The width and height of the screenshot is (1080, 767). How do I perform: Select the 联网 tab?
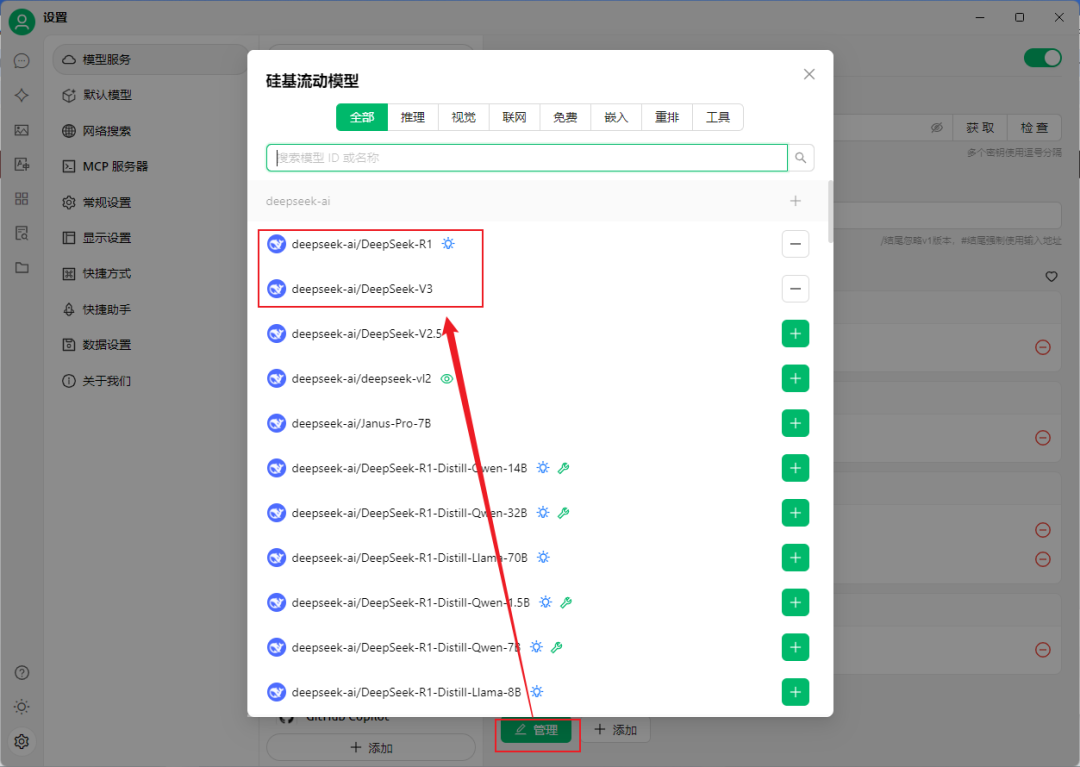pyautogui.click(x=515, y=117)
